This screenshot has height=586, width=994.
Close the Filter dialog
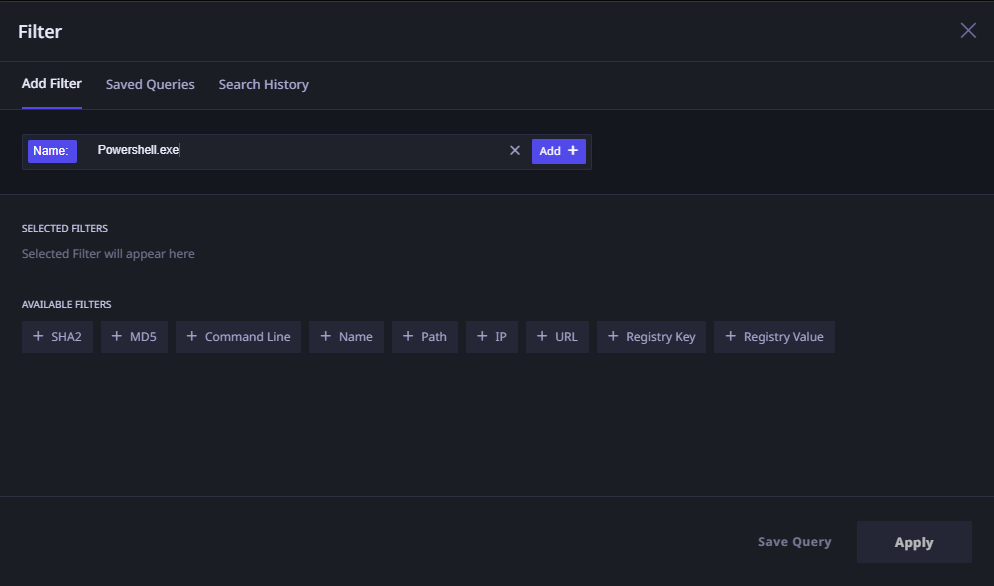[x=968, y=30]
